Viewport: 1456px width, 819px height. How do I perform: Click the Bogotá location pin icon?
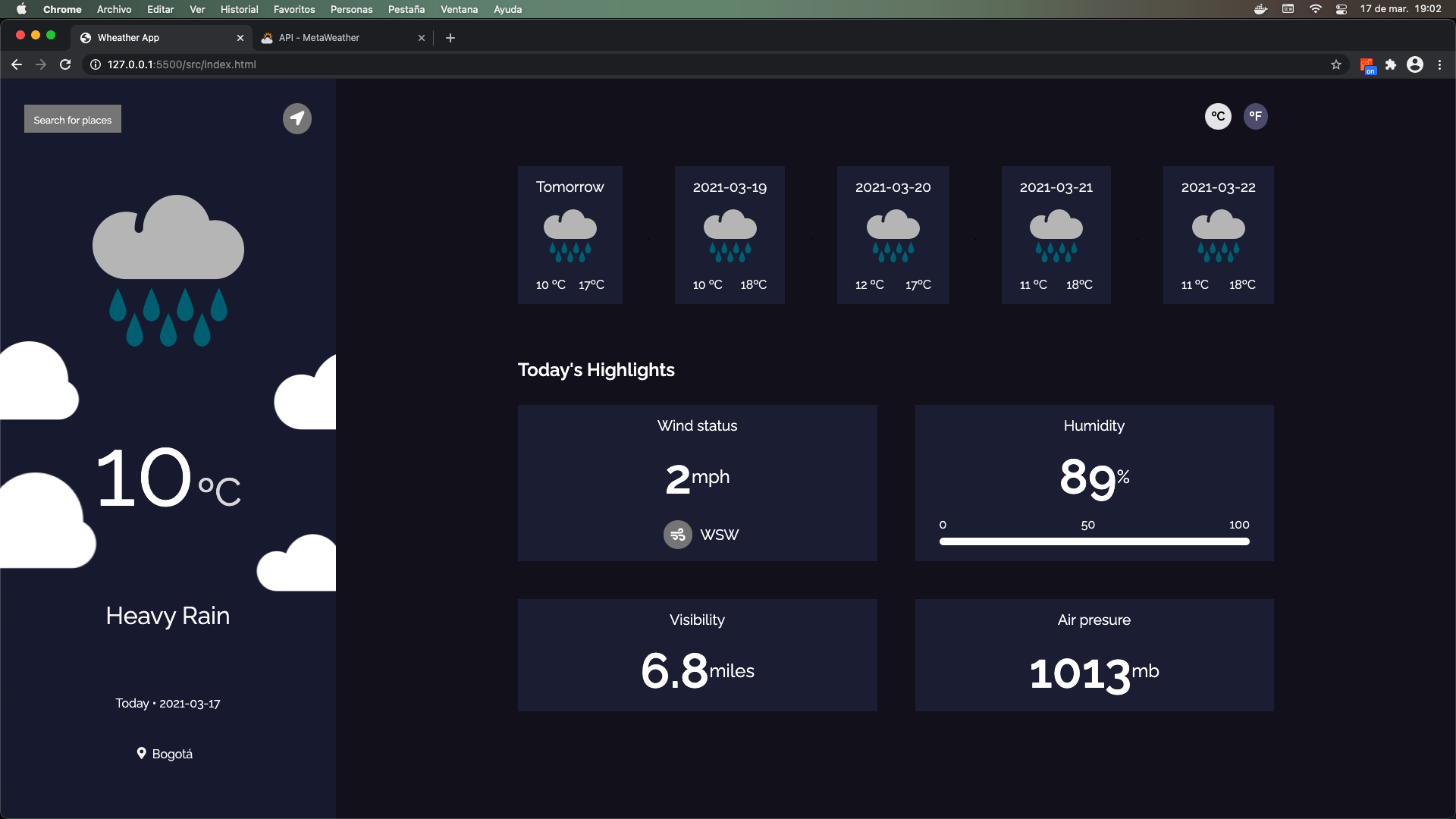[x=141, y=754]
